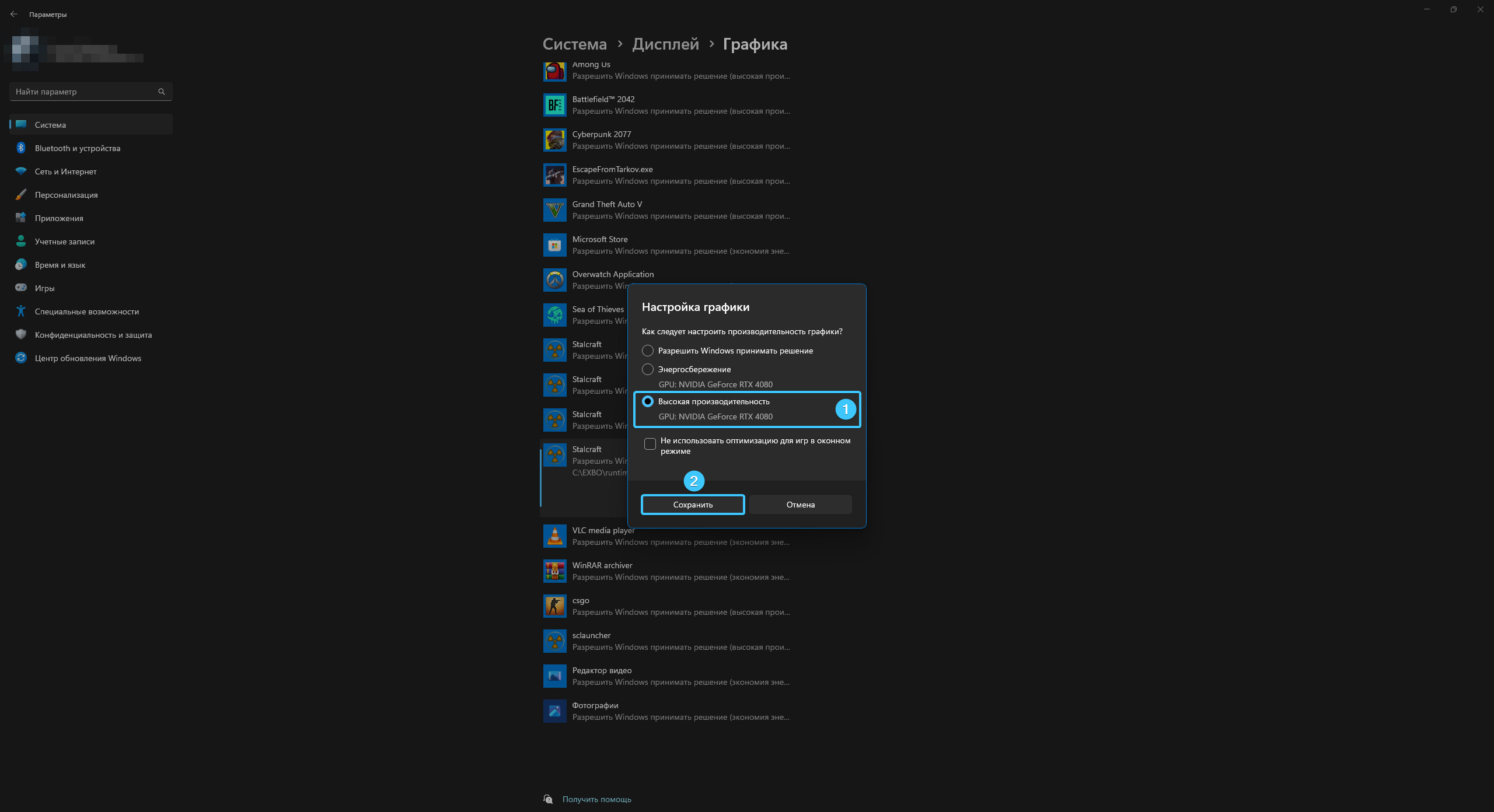Click the csgo row title text
Image resolution: width=1494 pixels, height=812 pixels.
coord(581,601)
